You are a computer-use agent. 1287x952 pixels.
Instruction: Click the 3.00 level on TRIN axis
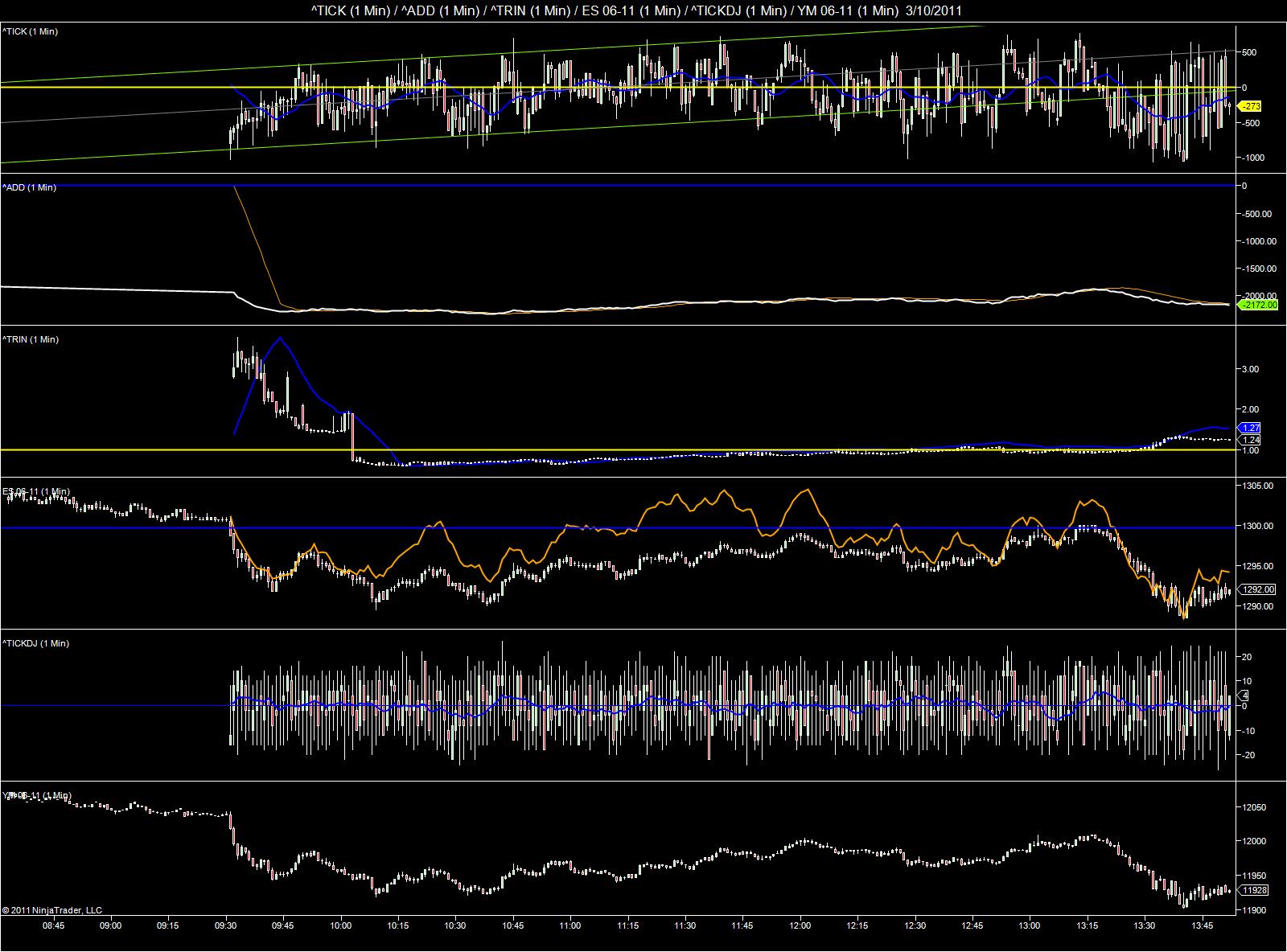[1251, 369]
